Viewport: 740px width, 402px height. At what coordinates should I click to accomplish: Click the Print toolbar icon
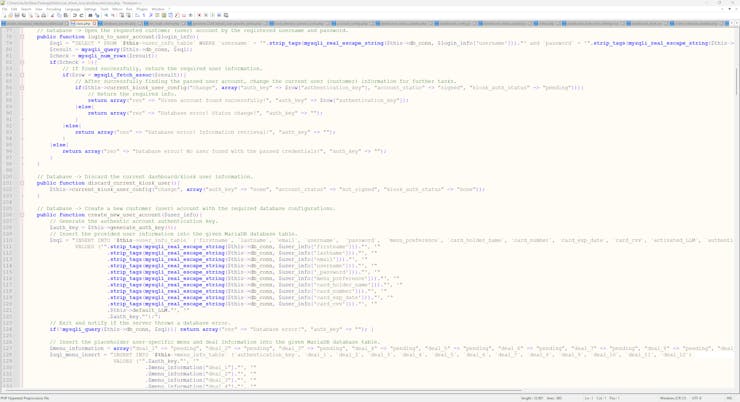click(x=44, y=15)
